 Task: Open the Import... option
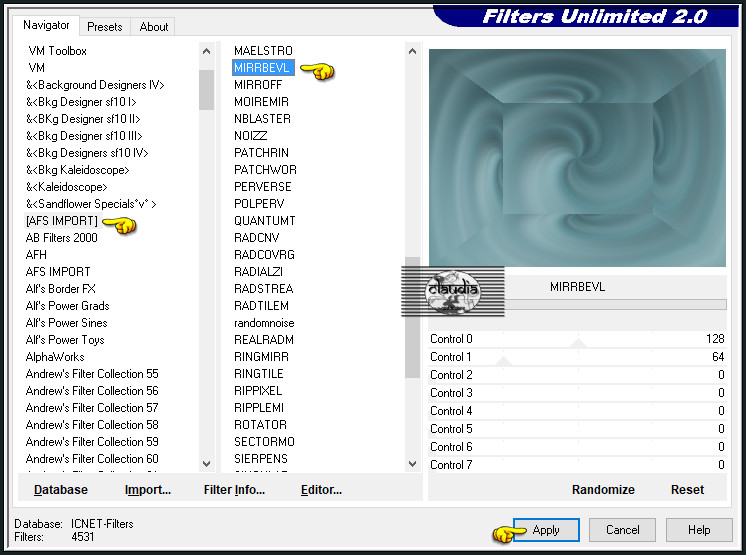tap(148, 490)
